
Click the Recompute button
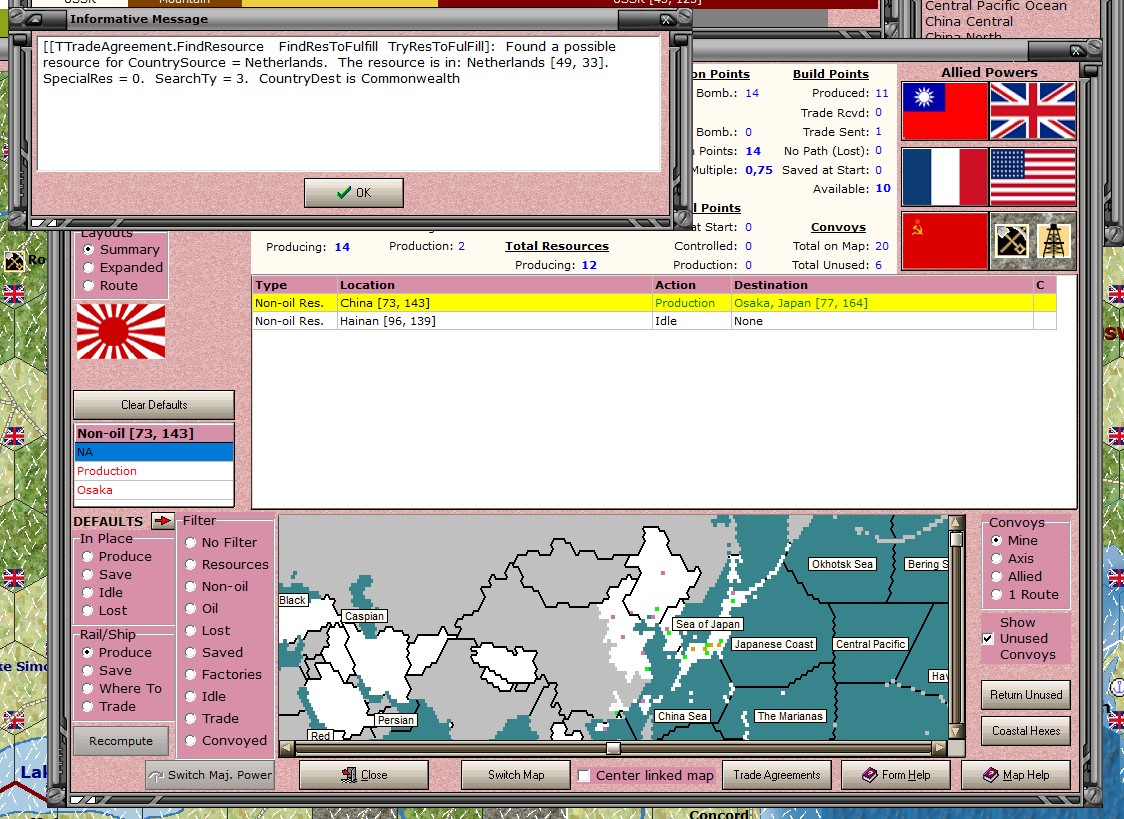click(121, 741)
